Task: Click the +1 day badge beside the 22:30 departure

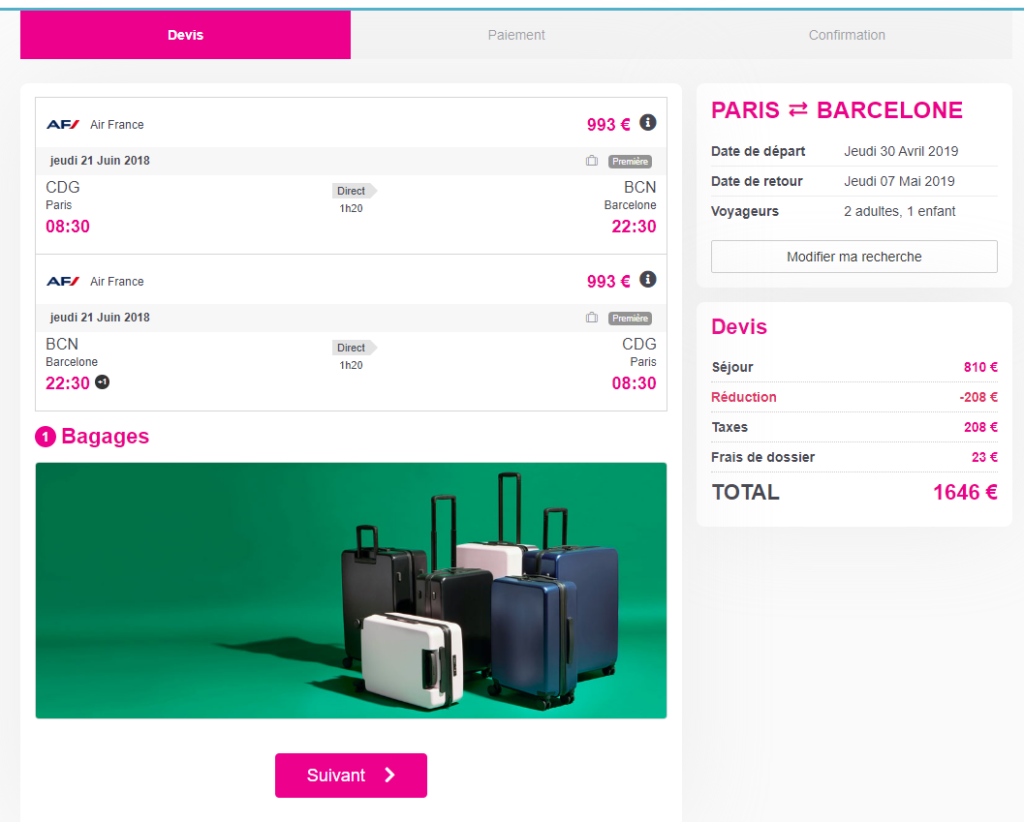Action: [x=102, y=383]
